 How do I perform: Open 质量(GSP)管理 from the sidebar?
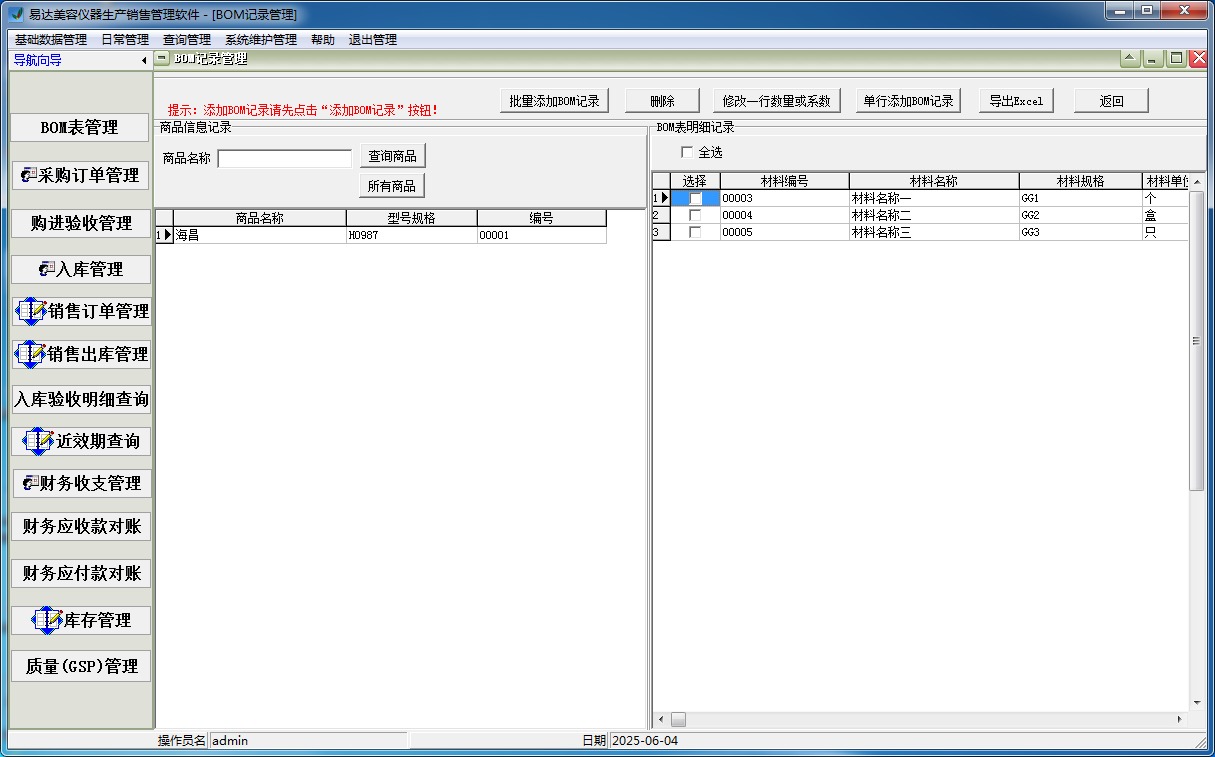point(81,666)
